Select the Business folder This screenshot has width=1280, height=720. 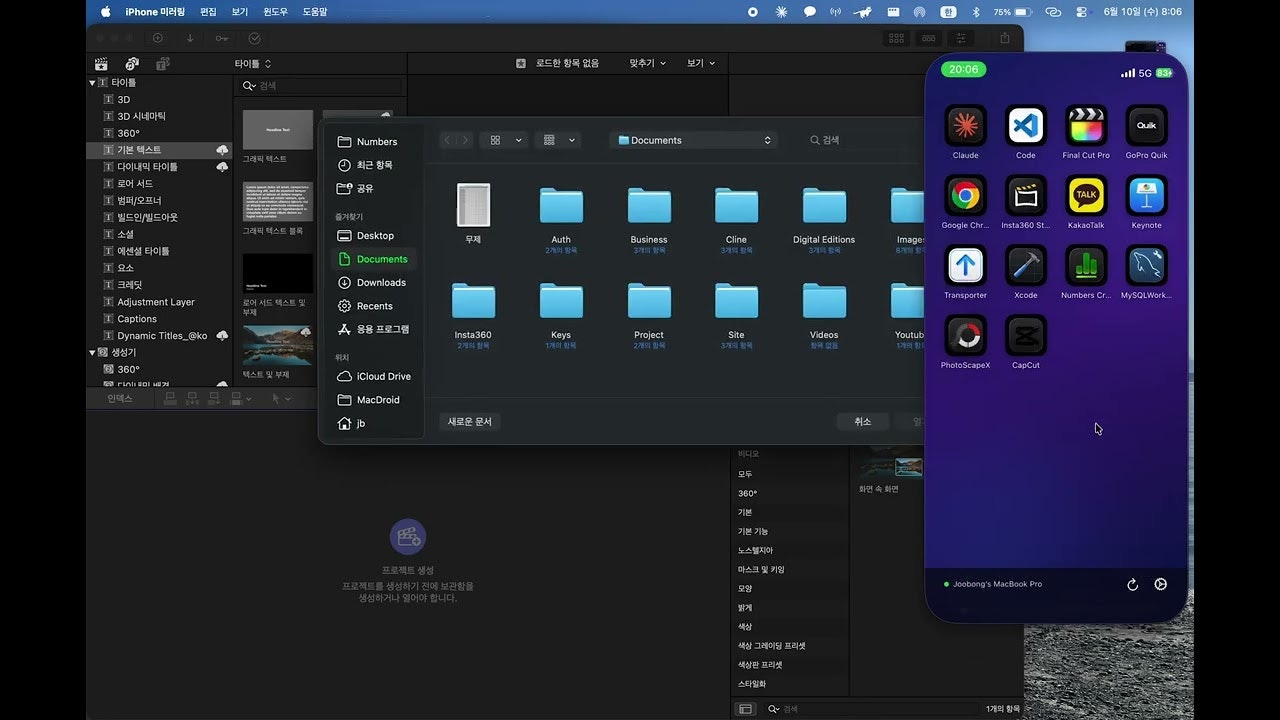(649, 205)
